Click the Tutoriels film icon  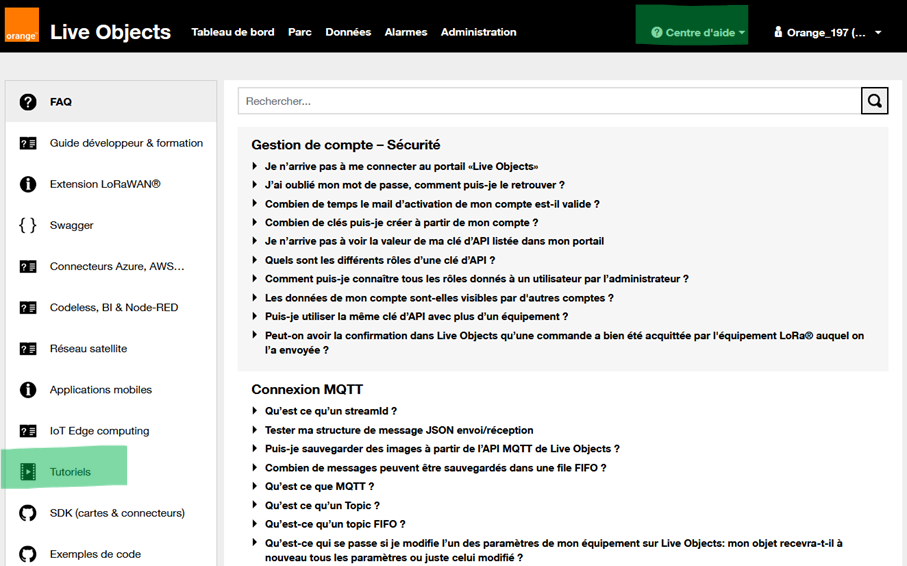[x=28, y=472]
